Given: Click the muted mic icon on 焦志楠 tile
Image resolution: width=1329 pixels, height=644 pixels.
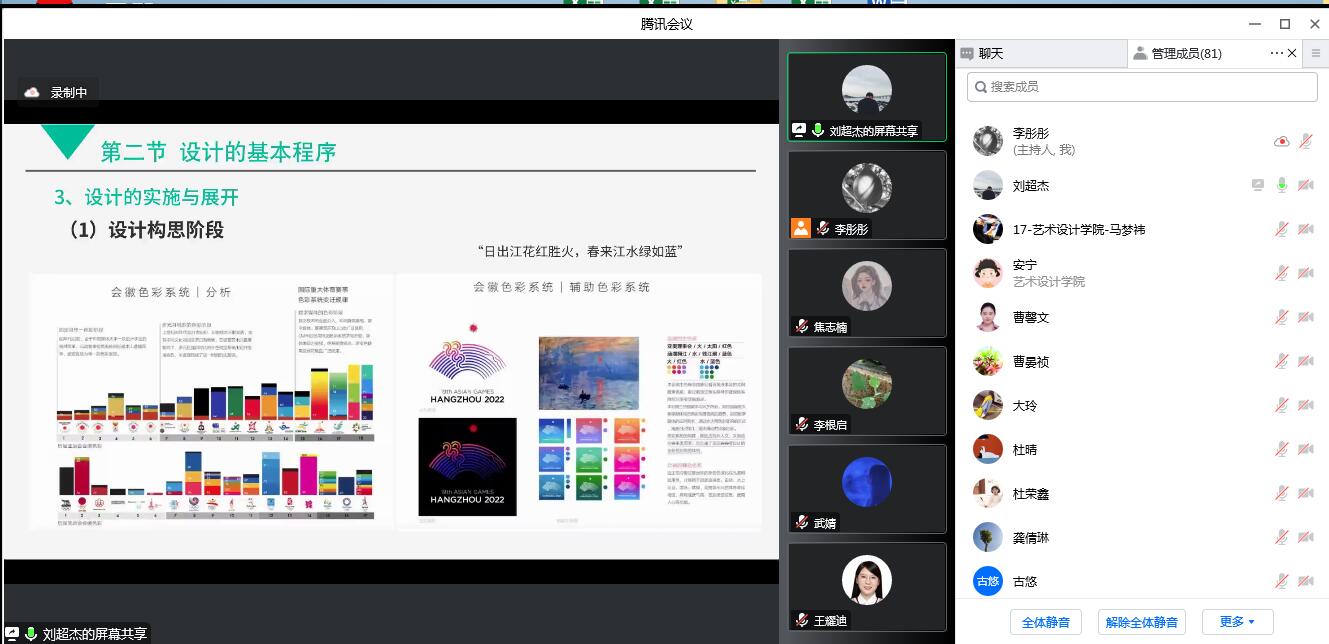Looking at the screenshot, I should click(801, 326).
